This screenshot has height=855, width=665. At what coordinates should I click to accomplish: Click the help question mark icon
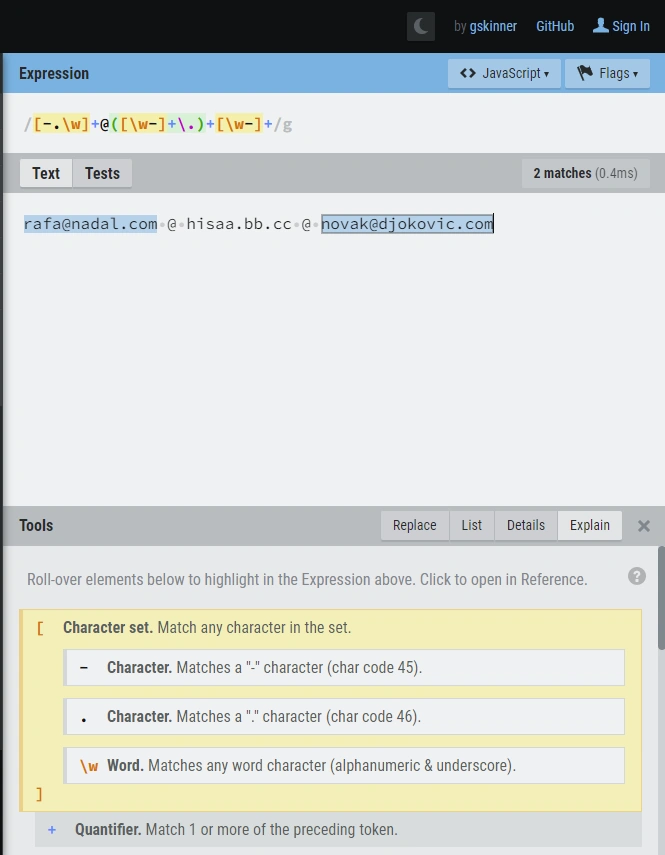point(637,576)
